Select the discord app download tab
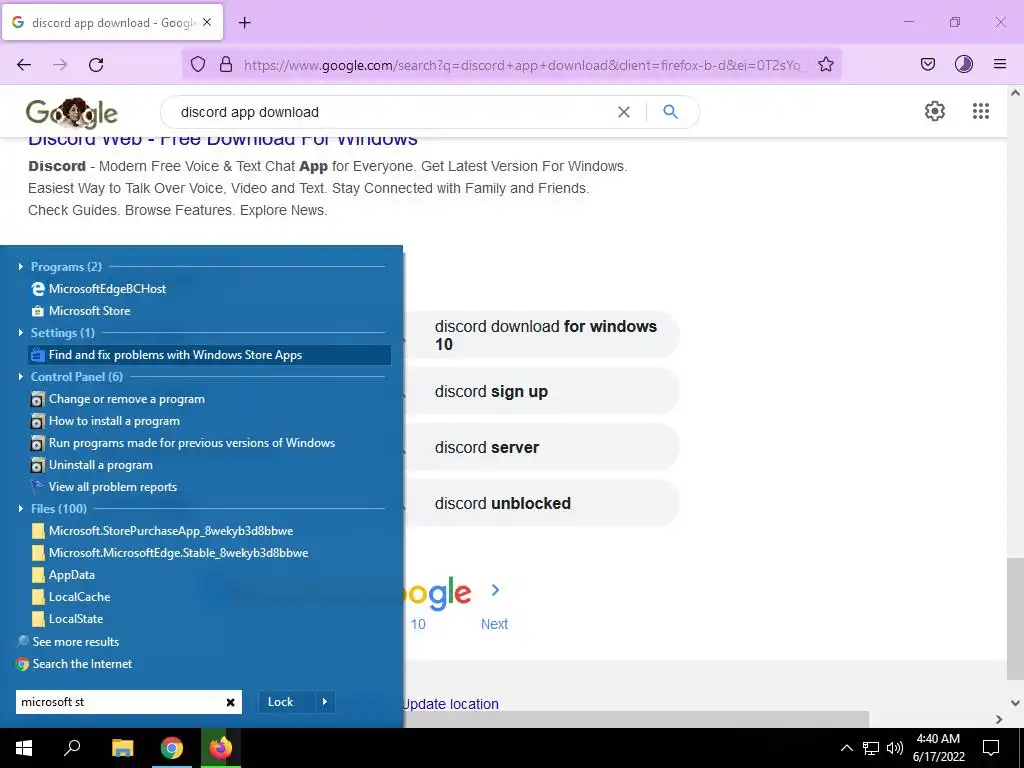The image size is (1024, 768). point(113,23)
